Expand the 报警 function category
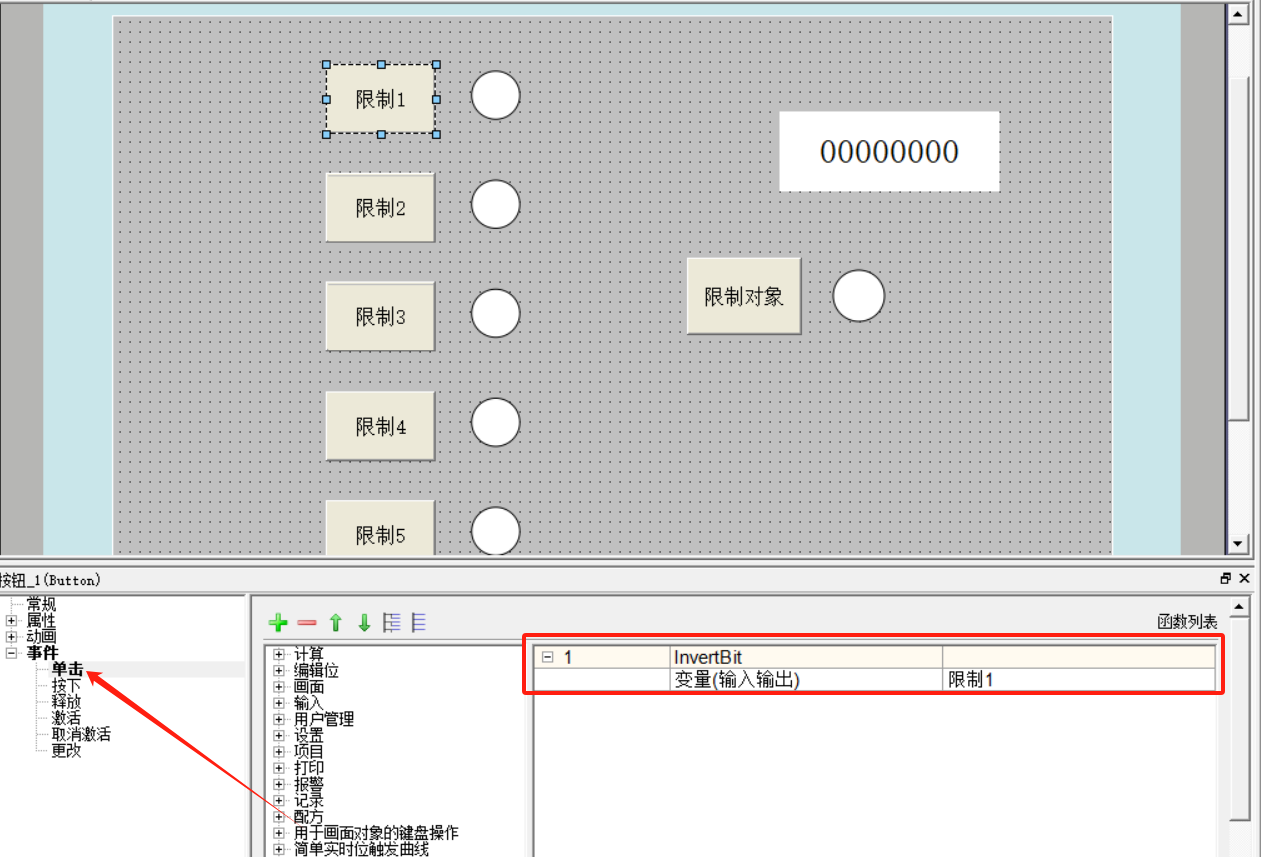The image size is (1261, 857). tap(280, 785)
